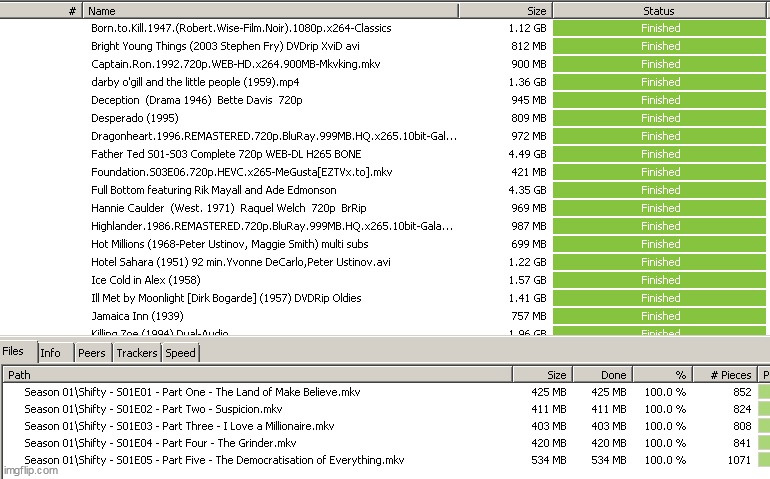Image resolution: width=770 pixels, height=479 pixels.
Task: Select the Highlander.1986.REMASTERED torrent
Action: coord(272,226)
